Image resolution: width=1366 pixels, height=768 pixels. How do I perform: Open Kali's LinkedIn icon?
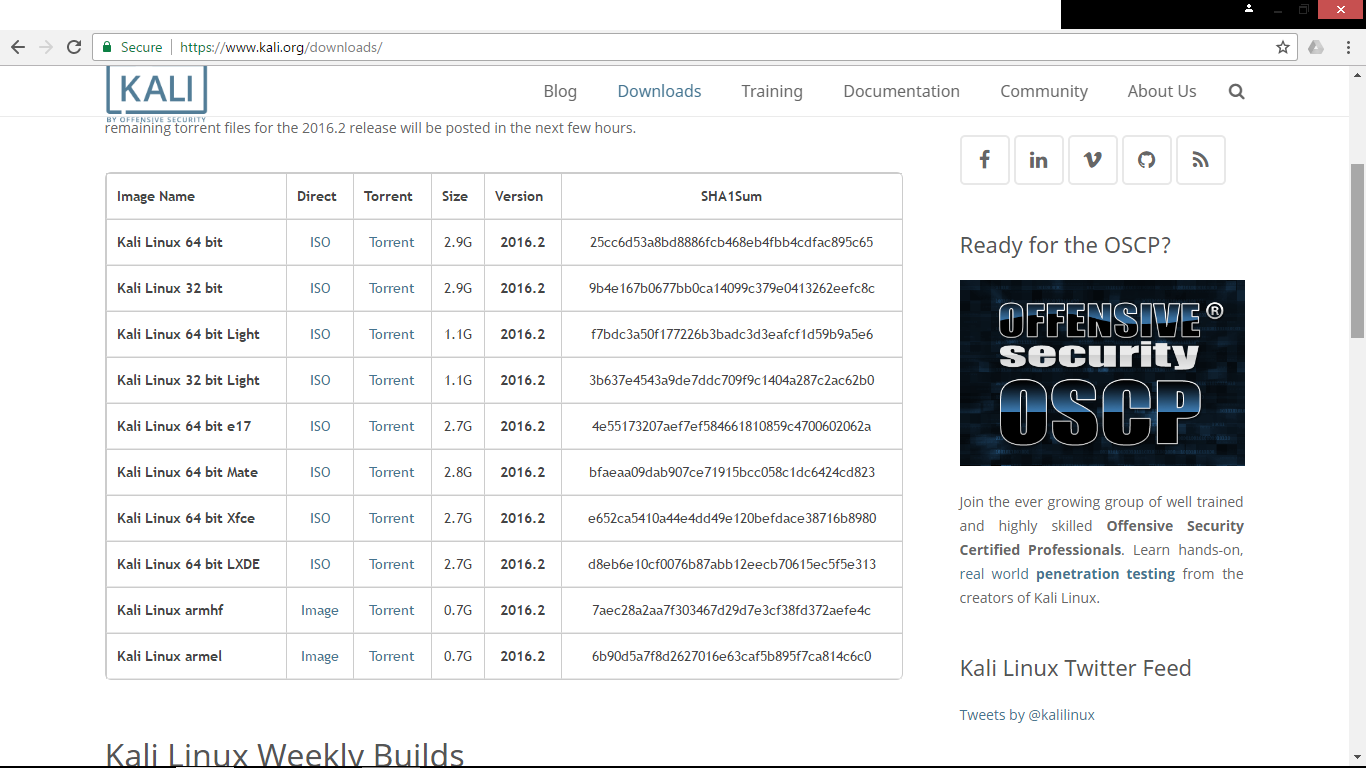coord(1039,160)
